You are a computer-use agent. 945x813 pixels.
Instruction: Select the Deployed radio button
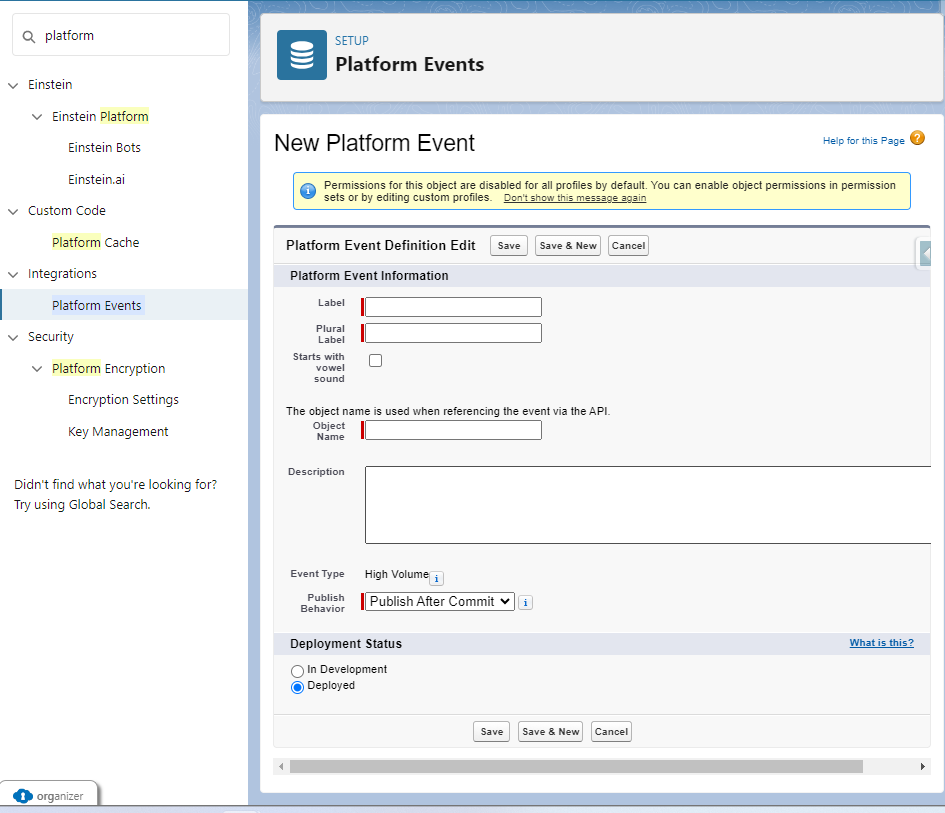pos(297,687)
